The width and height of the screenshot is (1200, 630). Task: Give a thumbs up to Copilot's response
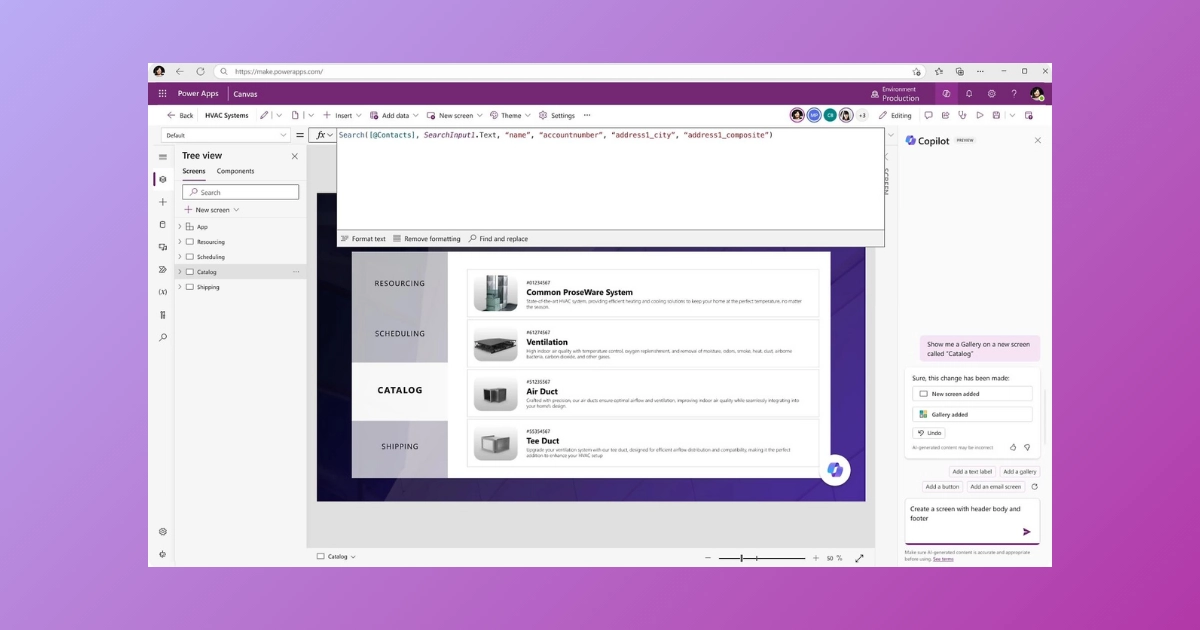(1014, 447)
